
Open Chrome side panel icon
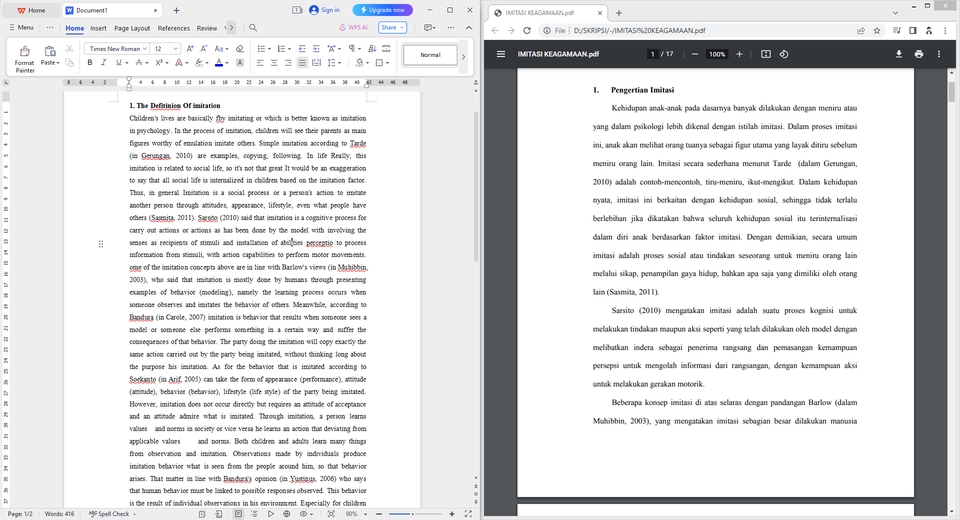click(x=913, y=30)
